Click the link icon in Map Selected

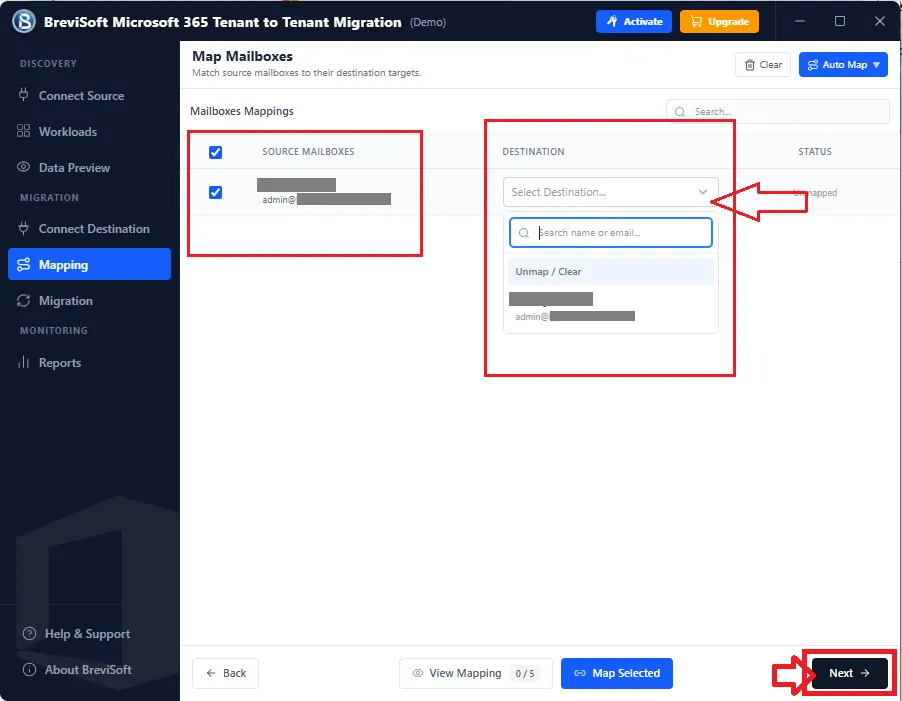tap(580, 673)
